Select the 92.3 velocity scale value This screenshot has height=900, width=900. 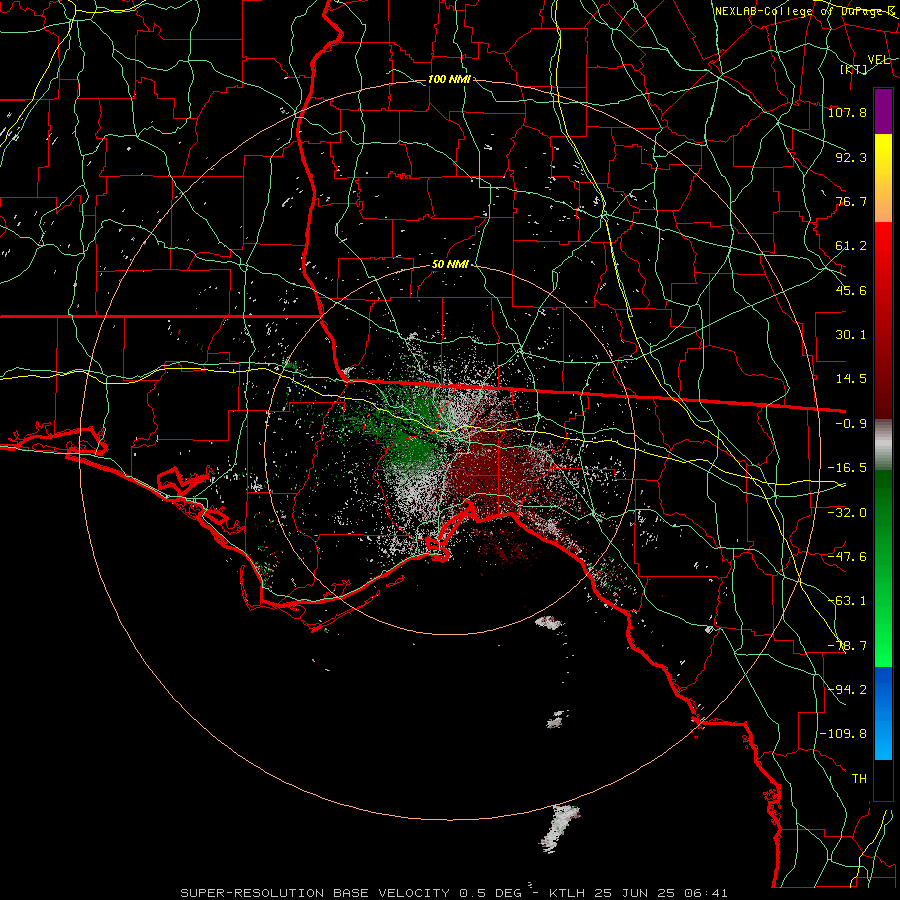pos(851,157)
